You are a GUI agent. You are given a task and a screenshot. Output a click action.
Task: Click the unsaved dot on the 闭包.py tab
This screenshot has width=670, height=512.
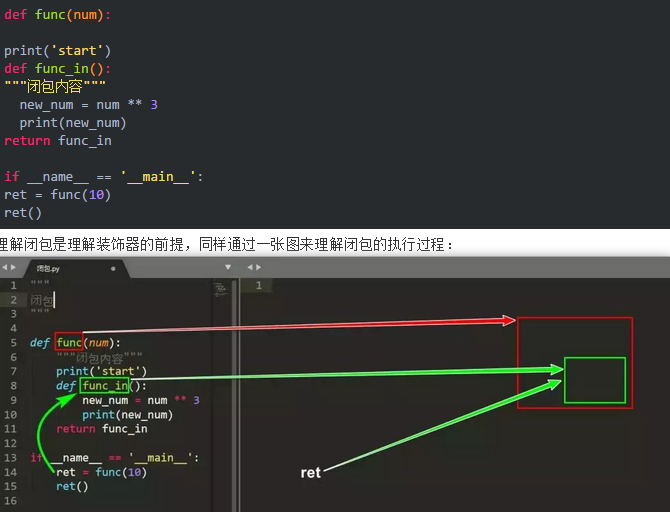coord(113,268)
